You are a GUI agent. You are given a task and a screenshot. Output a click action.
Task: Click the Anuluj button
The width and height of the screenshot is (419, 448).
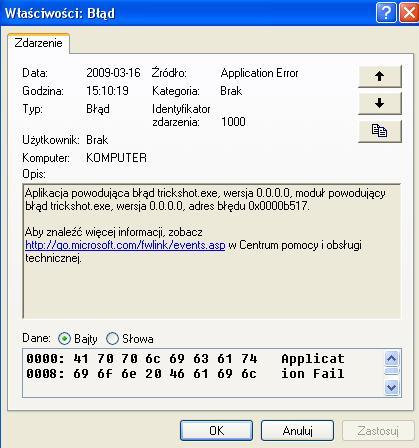click(x=297, y=431)
